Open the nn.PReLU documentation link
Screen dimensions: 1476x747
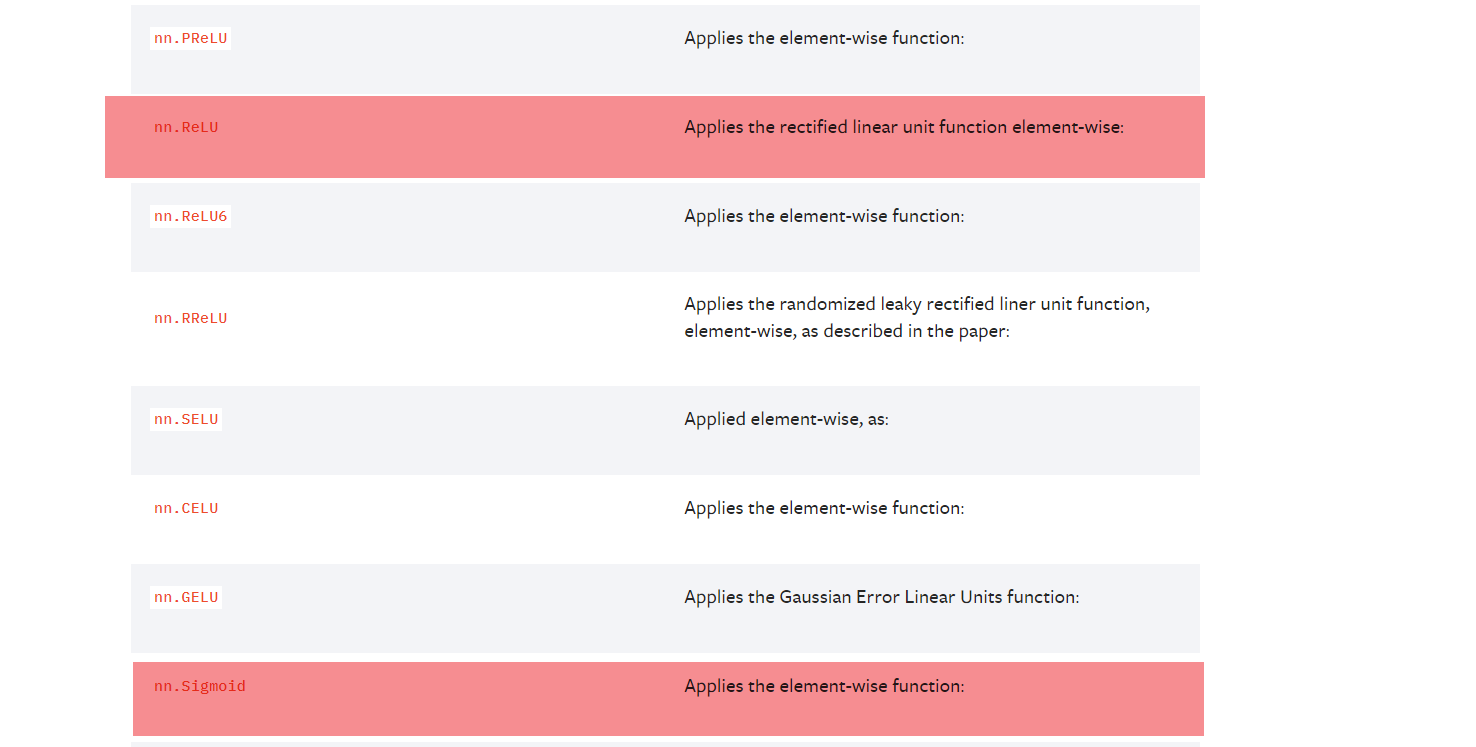pyautogui.click(x=190, y=39)
